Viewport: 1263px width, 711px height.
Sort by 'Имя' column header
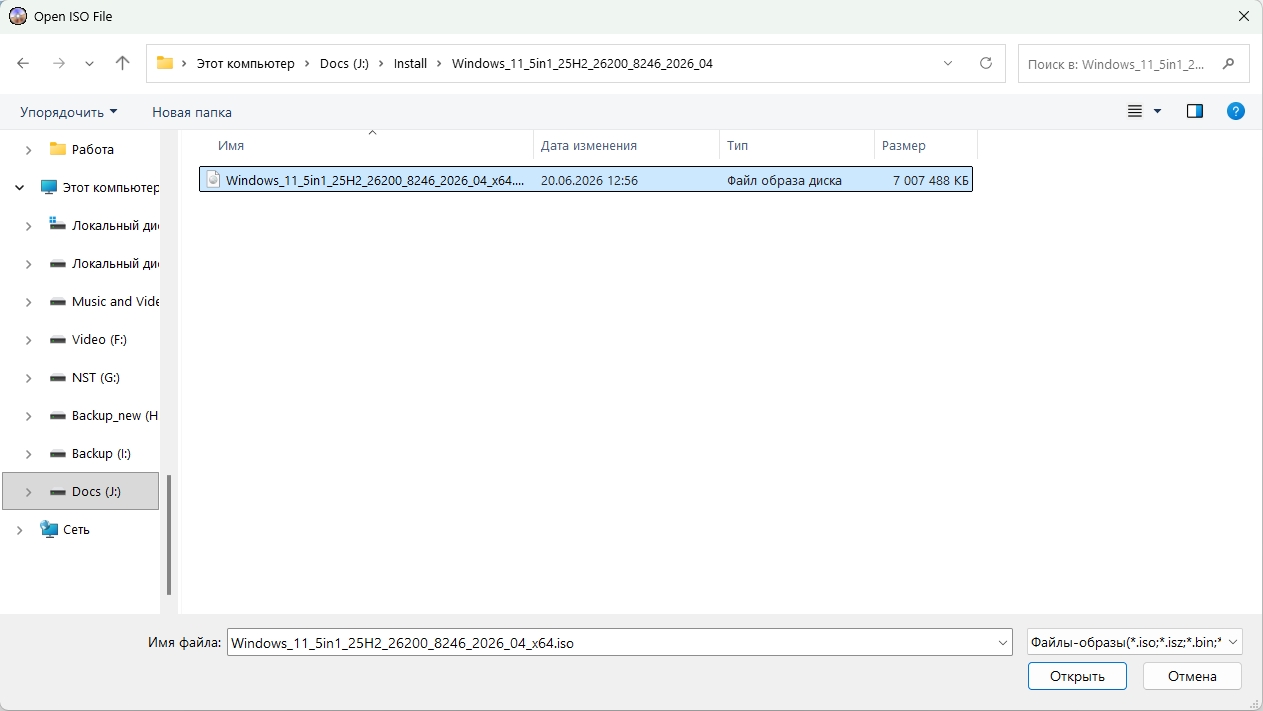231,145
